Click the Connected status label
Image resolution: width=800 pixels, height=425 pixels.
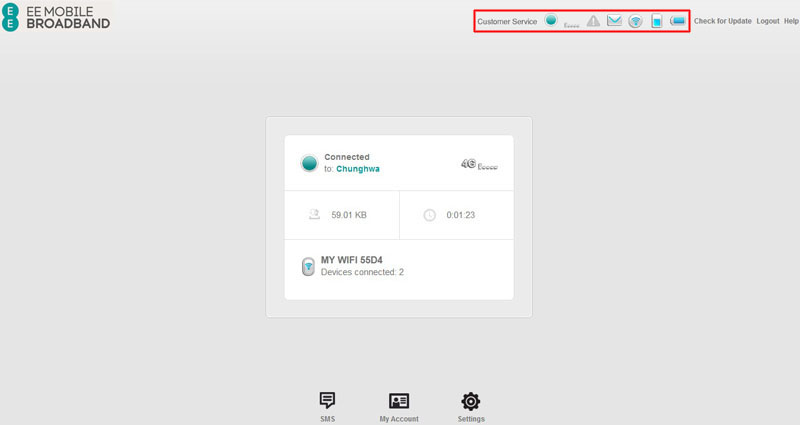coord(347,157)
